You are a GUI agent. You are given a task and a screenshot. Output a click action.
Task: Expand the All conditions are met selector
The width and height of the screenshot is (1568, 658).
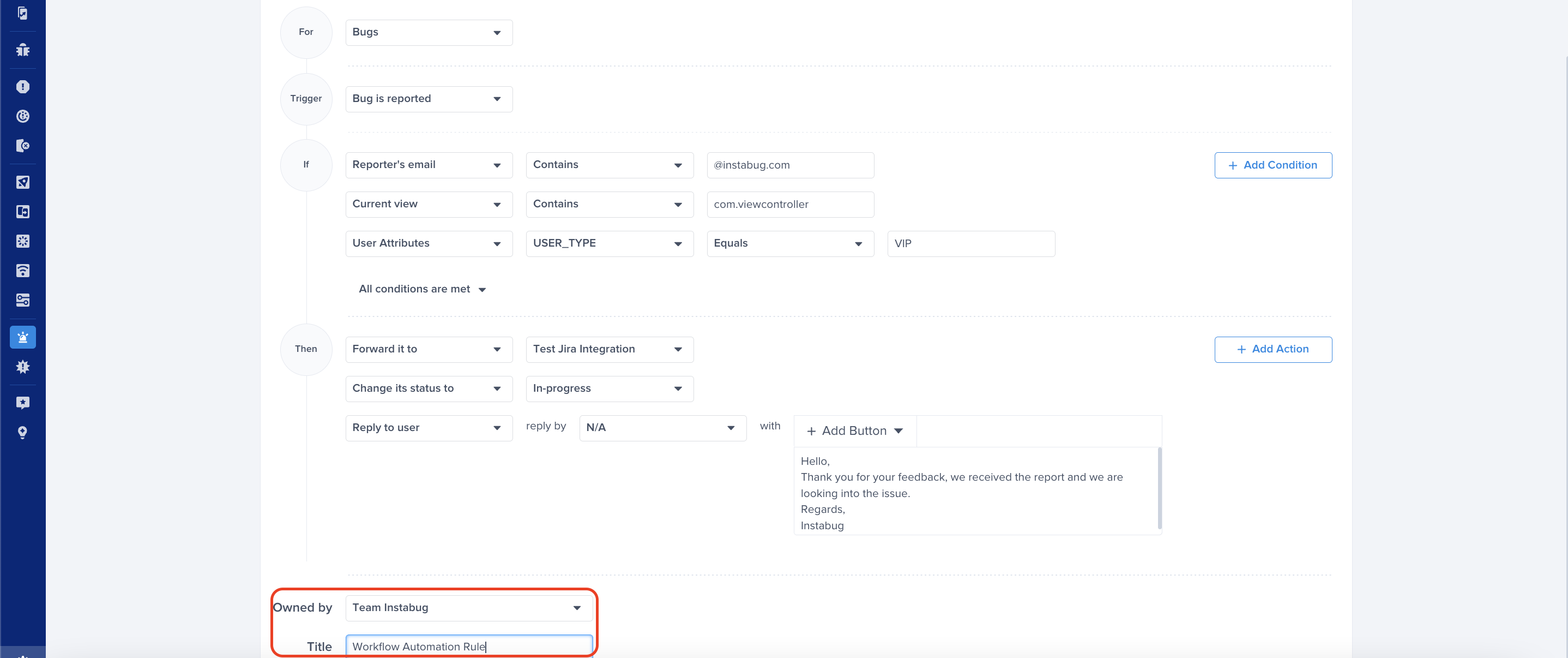[x=422, y=289]
